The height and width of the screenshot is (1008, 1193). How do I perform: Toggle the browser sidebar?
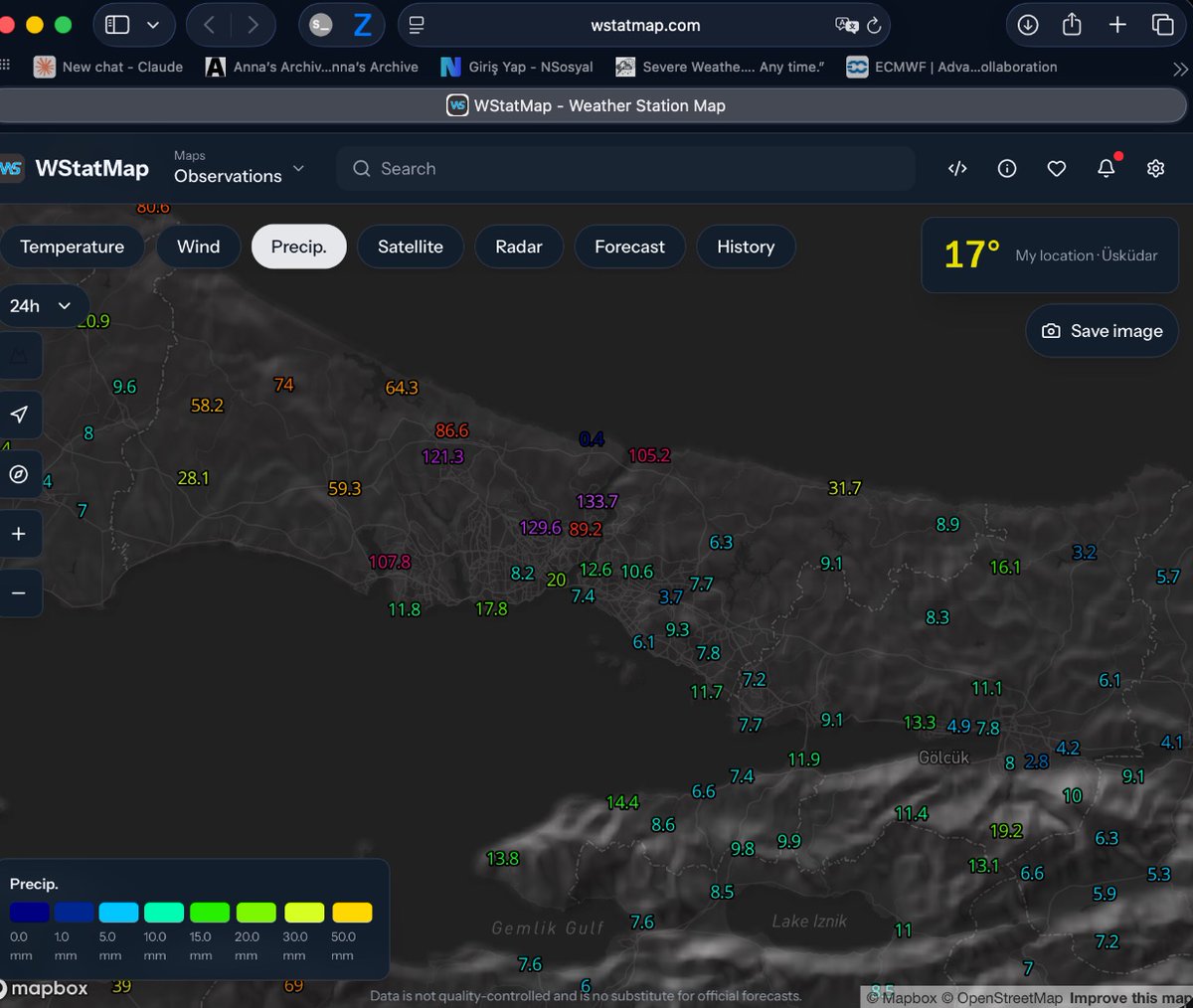pos(117,25)
